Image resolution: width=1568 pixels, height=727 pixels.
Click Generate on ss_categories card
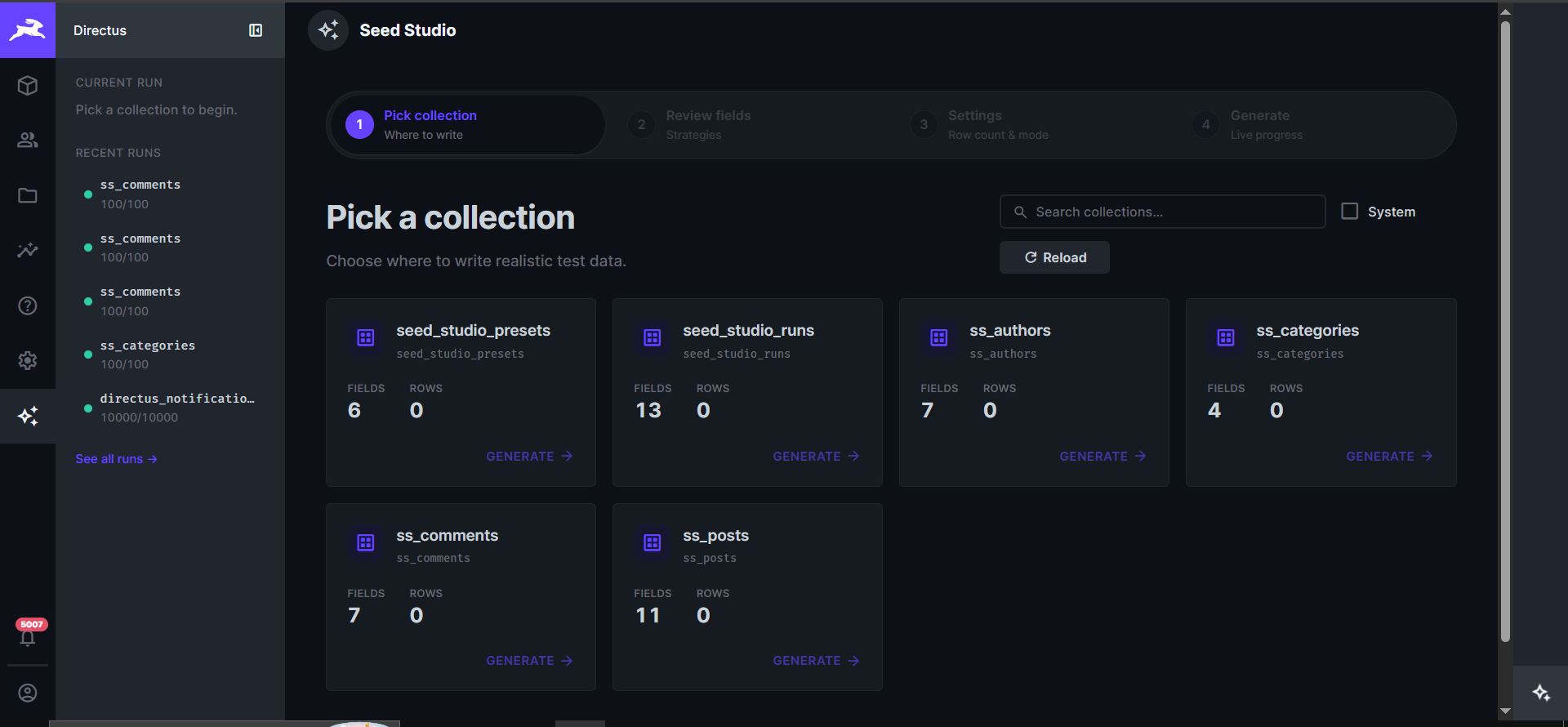pos(1389,457)
